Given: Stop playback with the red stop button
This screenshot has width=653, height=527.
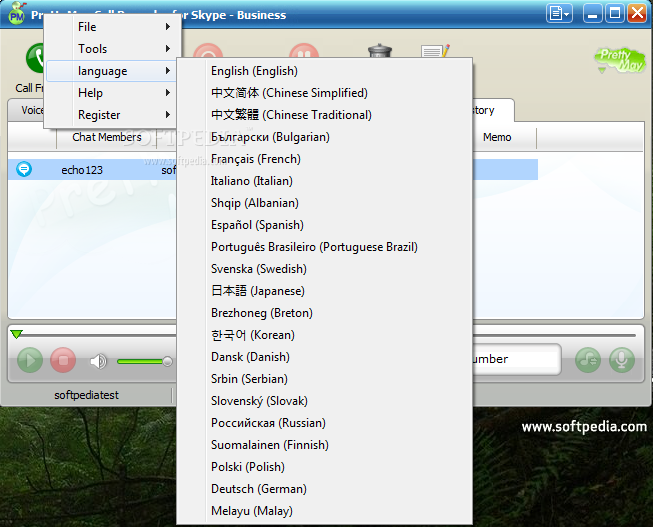Looking at the screenshot, I should [x=63, y=360].
